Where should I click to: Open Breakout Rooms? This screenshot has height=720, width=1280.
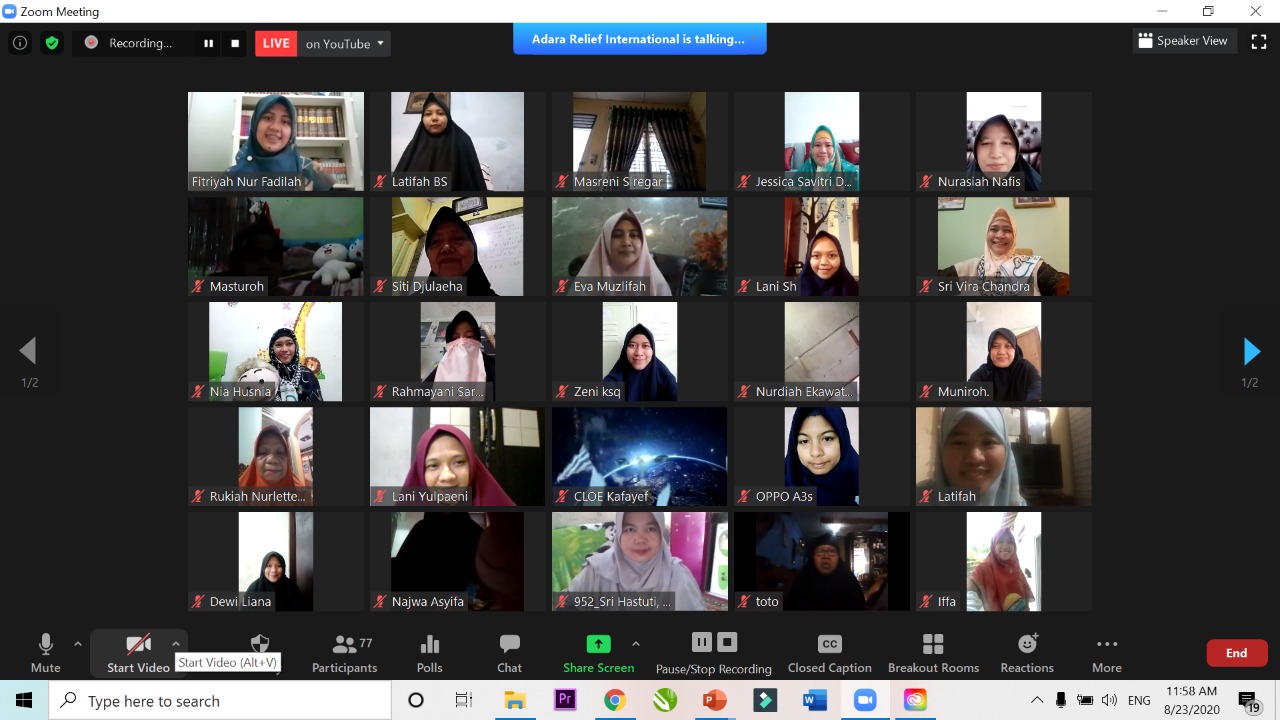coord(933,653)
